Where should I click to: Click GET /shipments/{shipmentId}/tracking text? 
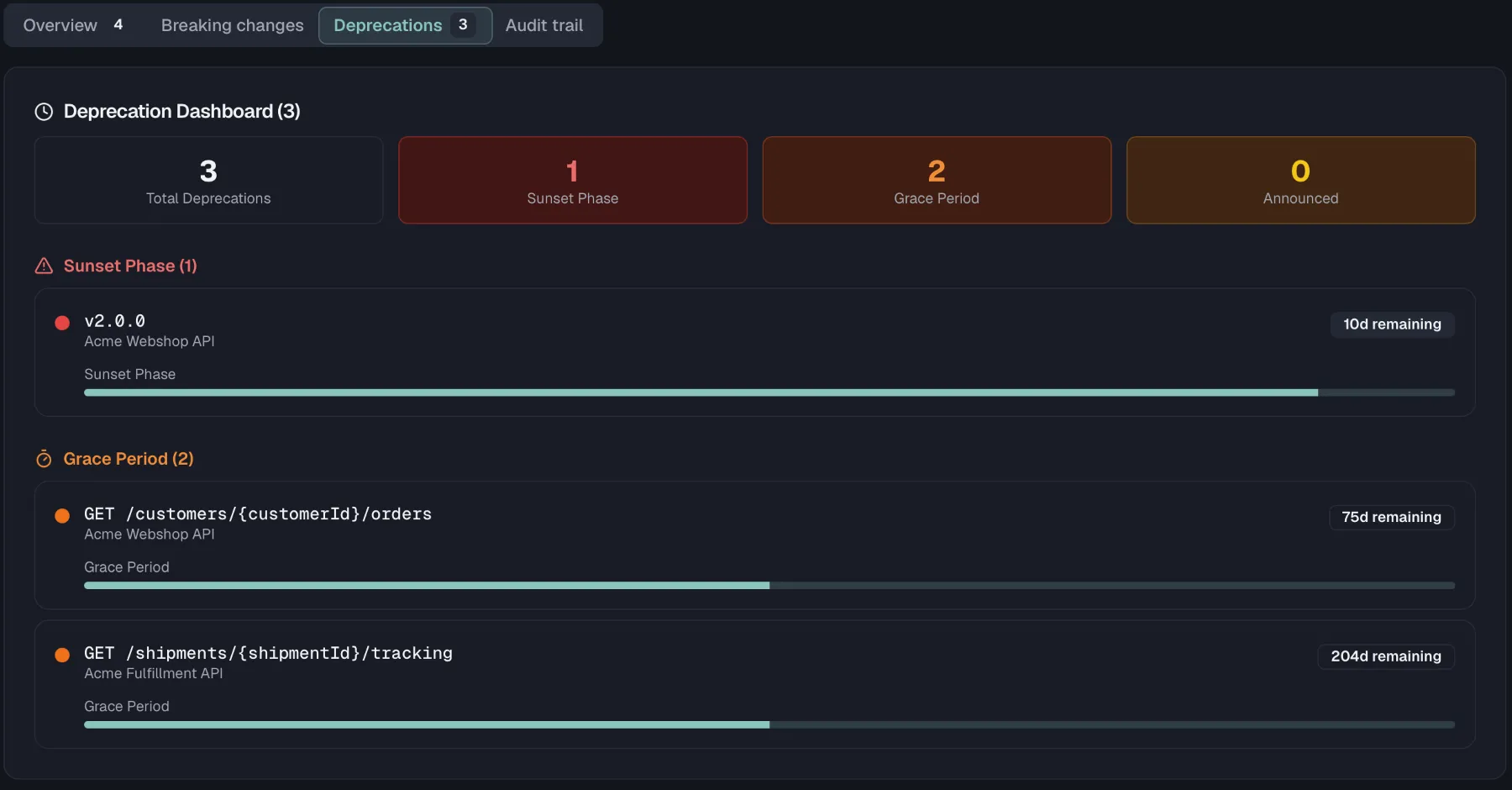coord(268,653)
